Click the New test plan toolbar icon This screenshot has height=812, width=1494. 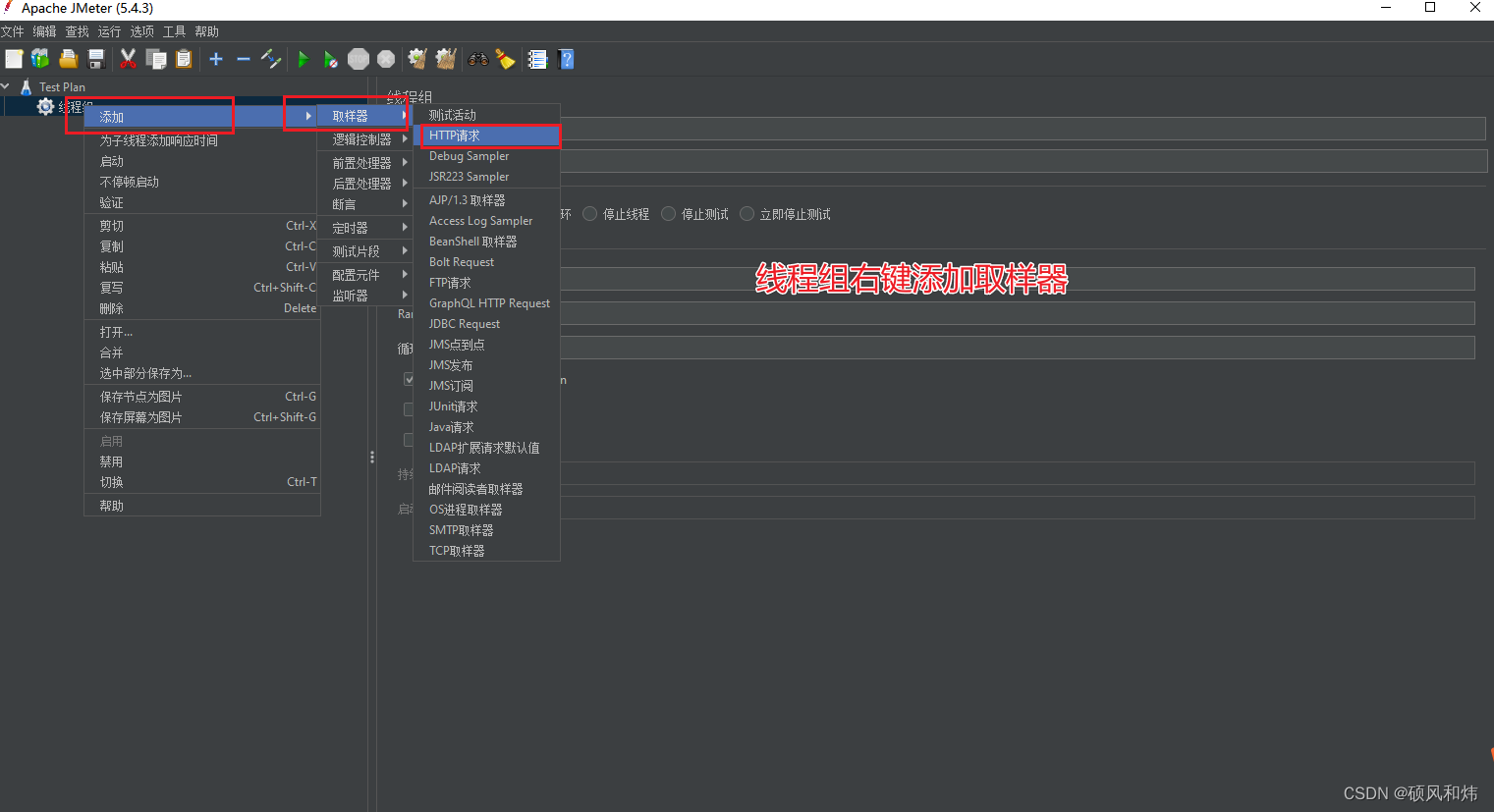14,59
